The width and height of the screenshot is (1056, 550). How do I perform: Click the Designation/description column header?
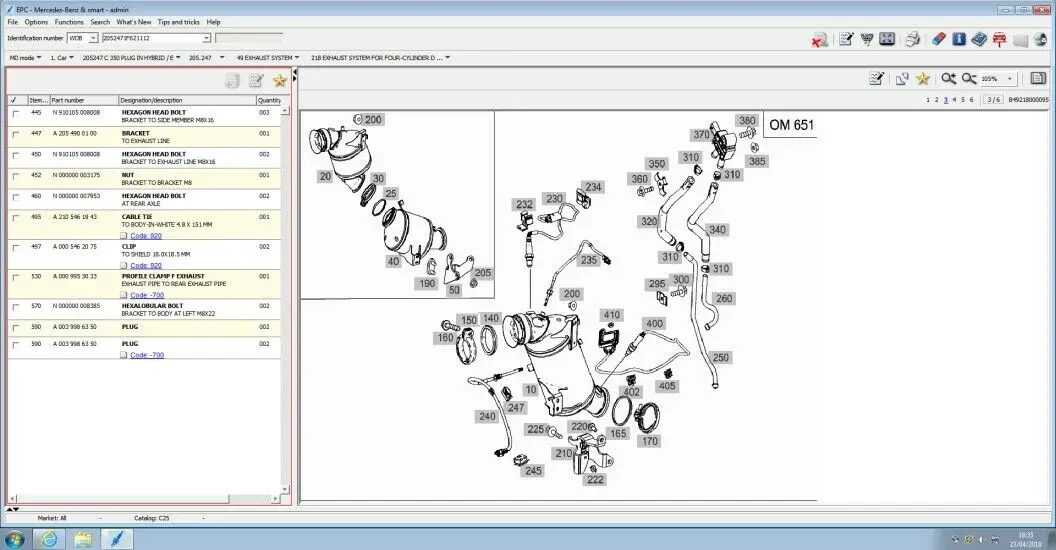(187, 100)
